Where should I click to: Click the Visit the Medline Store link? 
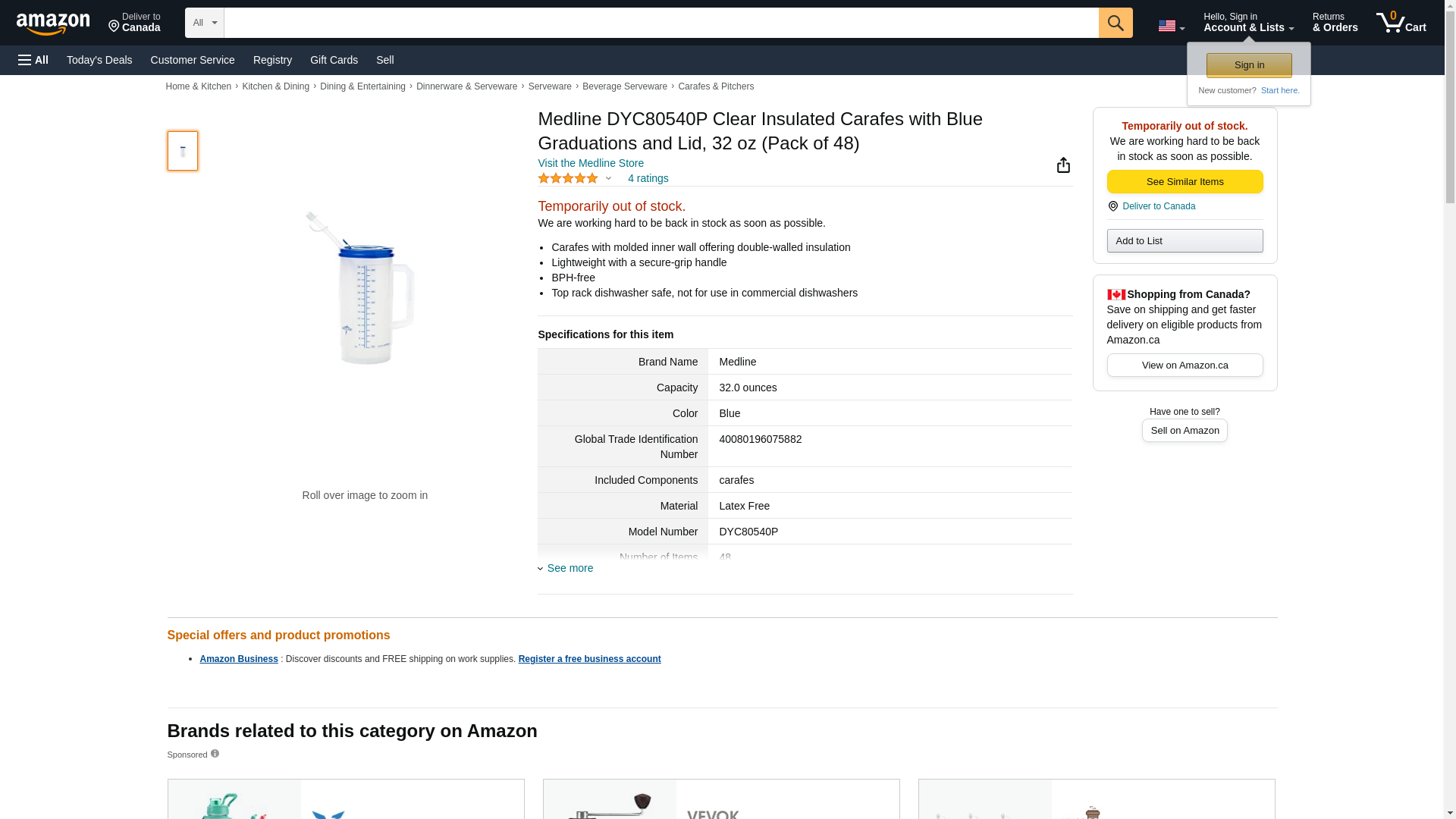tap(591, 163)
